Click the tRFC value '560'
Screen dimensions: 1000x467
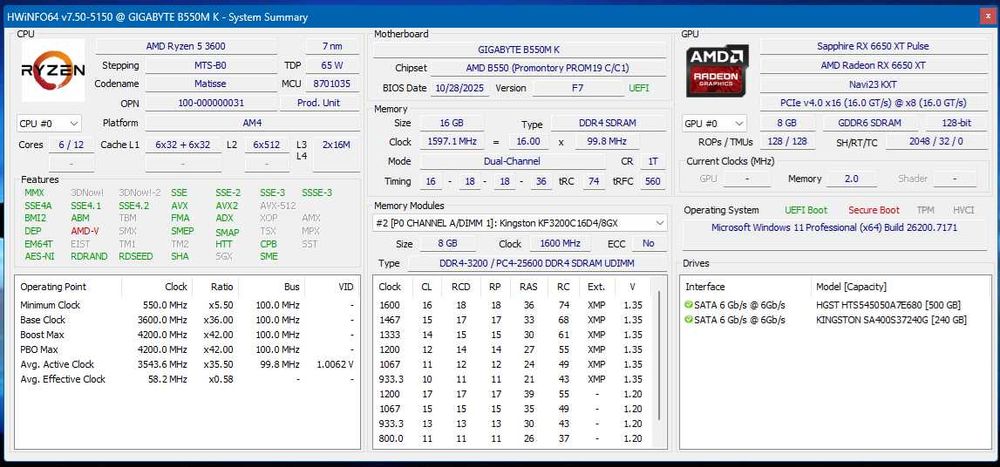[x=653, y=181]
